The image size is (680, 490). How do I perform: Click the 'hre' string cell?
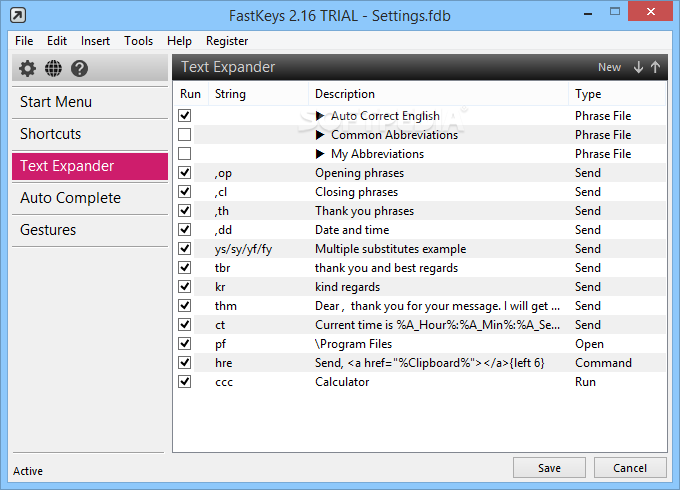[x=223, y=363]
